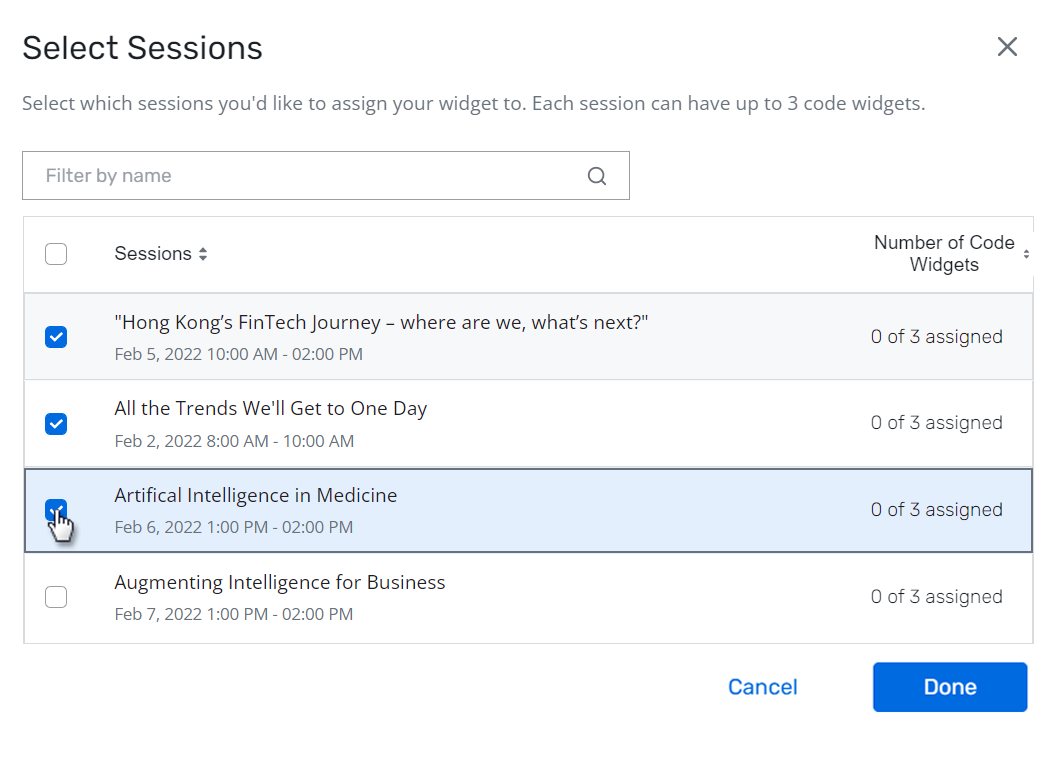Screen dimensions: 1061x772
Task: Click the Number of Code Widgets header text
Action: pyautogui.click(x=943, y=254)
